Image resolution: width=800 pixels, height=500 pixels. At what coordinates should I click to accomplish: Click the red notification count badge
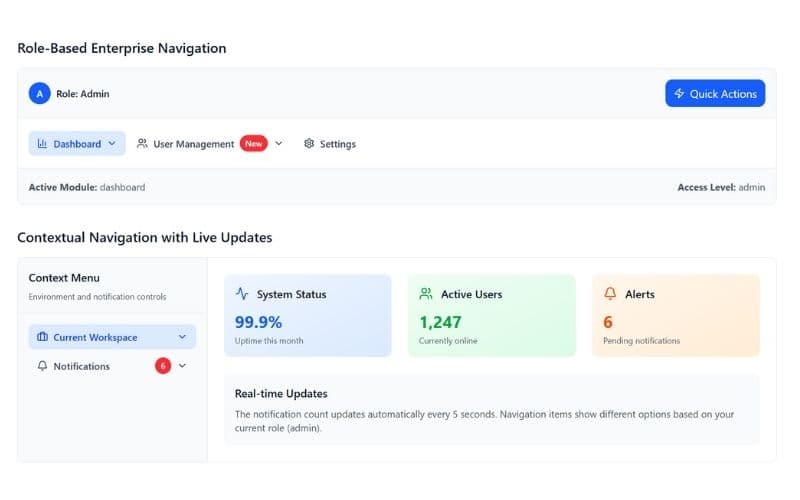tap(163, 366)
